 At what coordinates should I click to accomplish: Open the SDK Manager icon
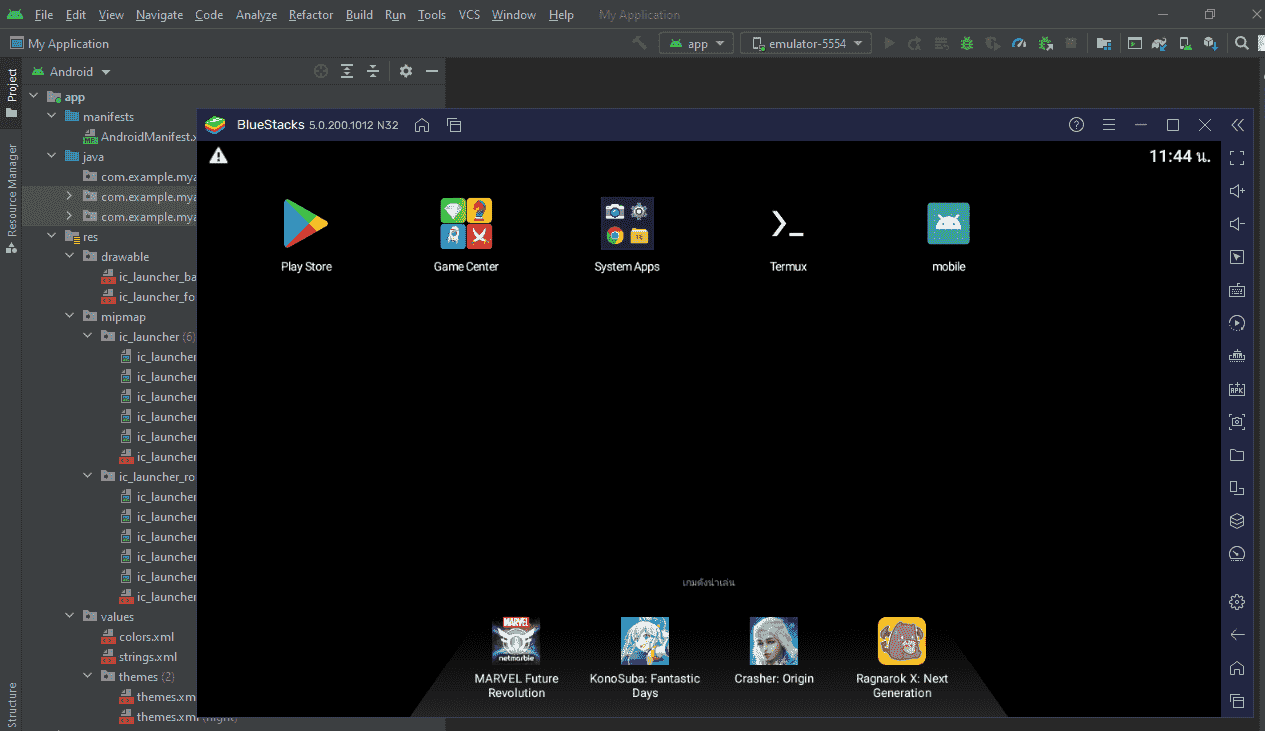click(1211, 43)
